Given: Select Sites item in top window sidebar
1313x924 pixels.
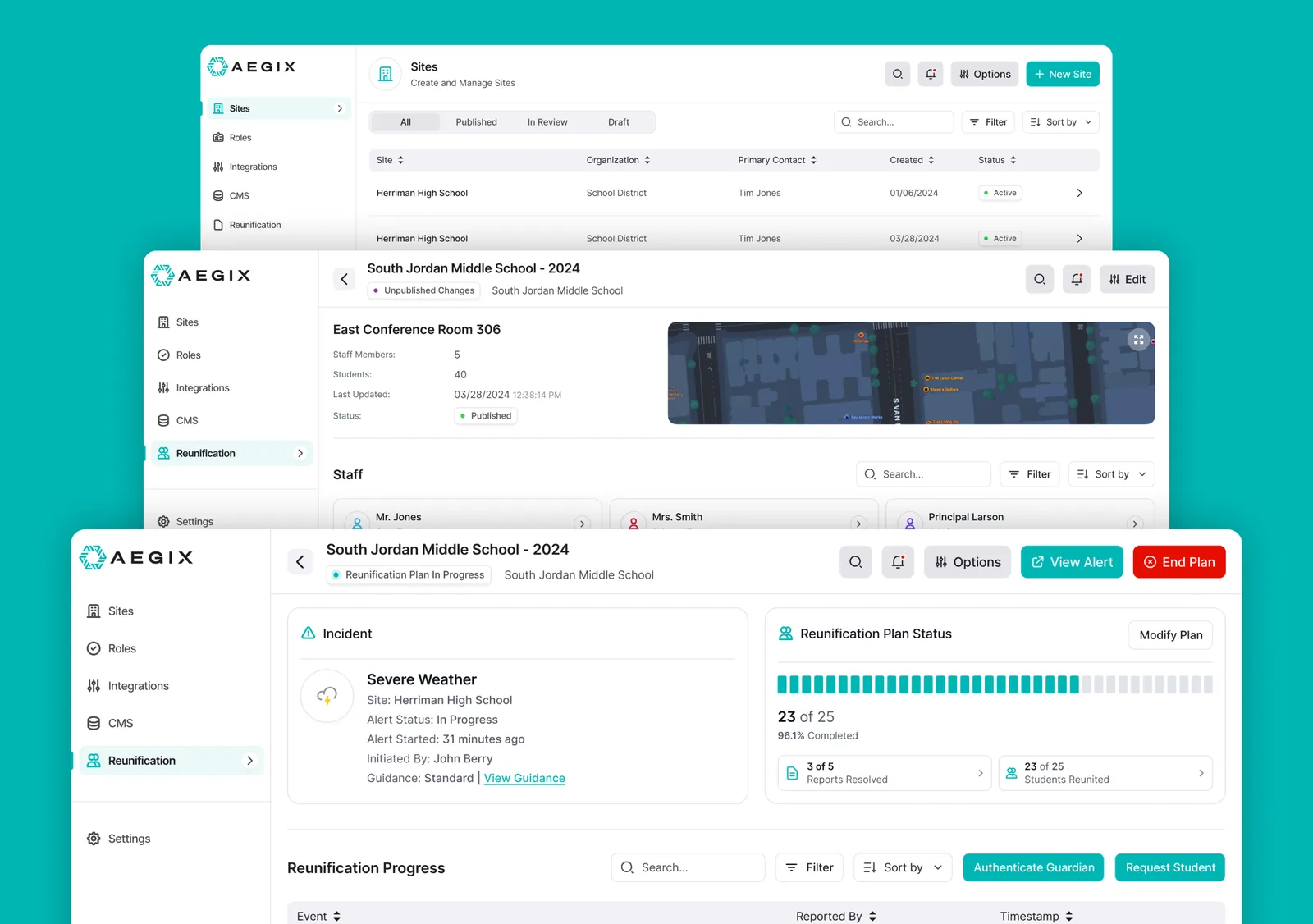Looking at the screenshot, I should click(277, 108).
